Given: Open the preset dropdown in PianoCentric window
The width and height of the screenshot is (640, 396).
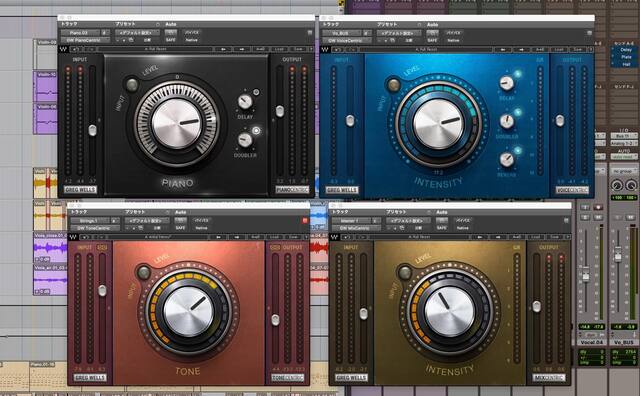Looking at the screenshot, I should pos(138,33).
